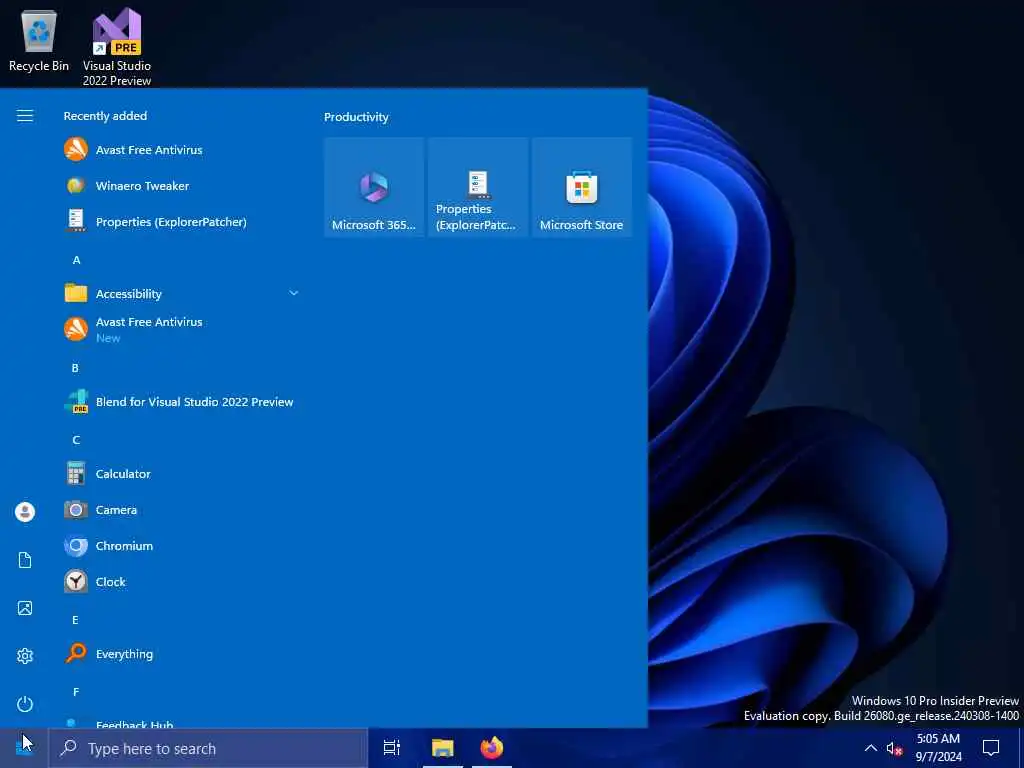Open the Microsoft Store tile
The width and height of the screenshot is (1024, 768).
(x=581, y=187)
